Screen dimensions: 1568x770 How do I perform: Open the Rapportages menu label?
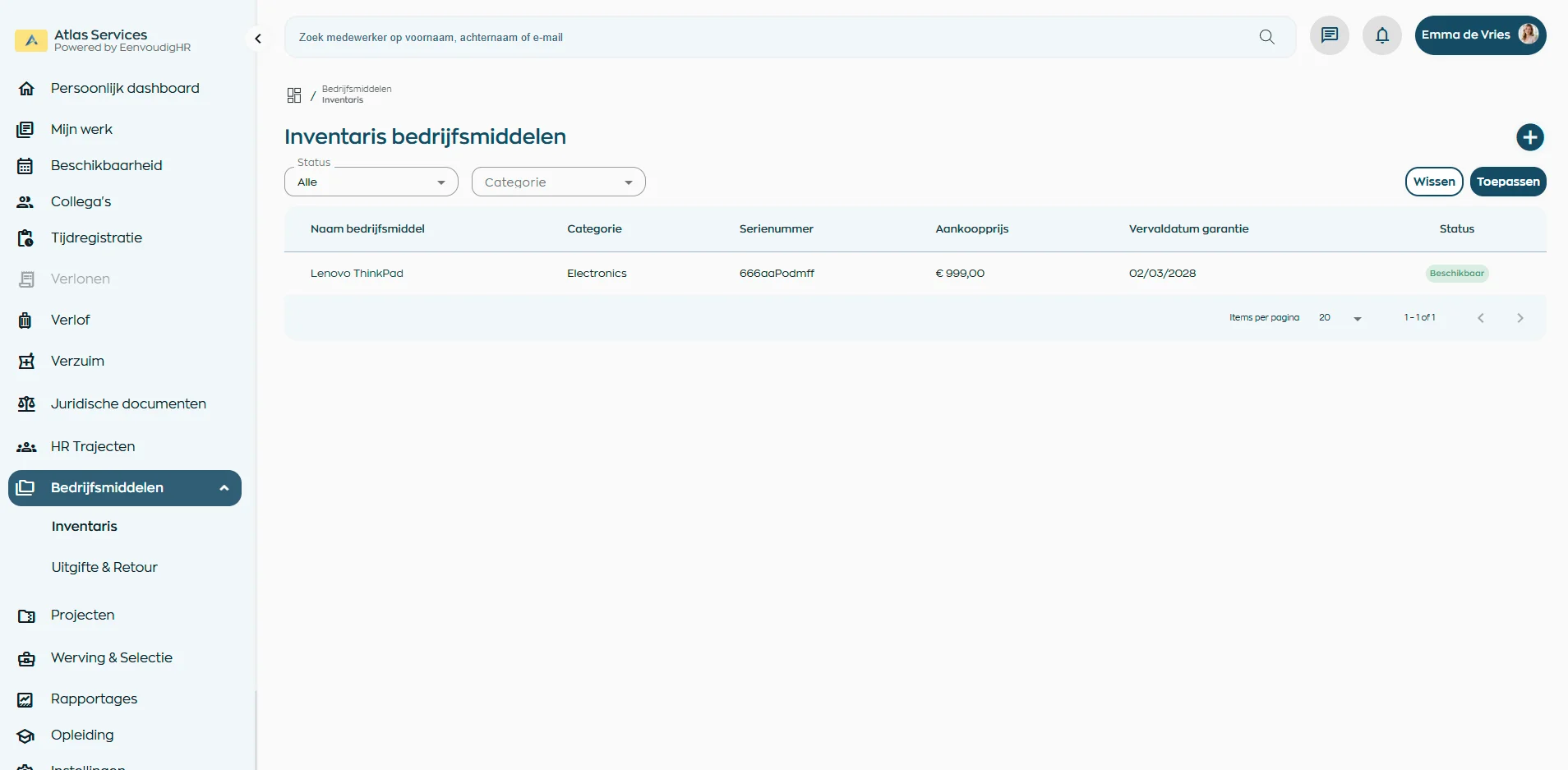(x=94, y=699)
